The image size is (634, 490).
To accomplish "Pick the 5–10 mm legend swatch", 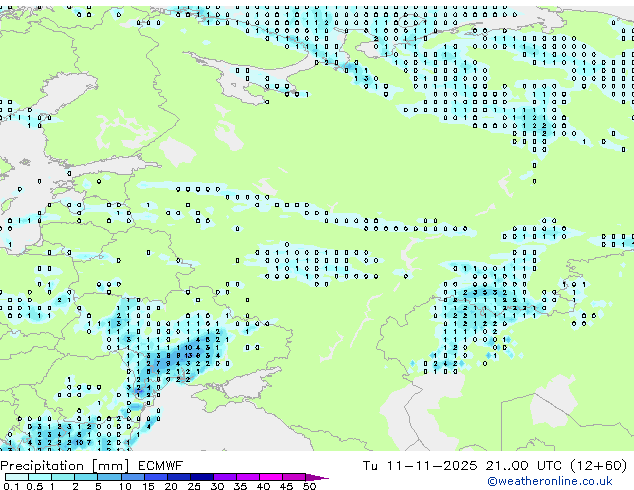I will click(109, 477).
